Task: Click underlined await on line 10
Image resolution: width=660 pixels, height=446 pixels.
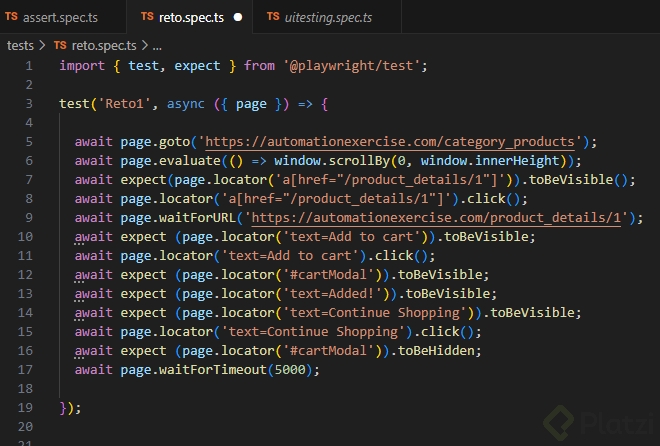Action: (x=93, y=237)
